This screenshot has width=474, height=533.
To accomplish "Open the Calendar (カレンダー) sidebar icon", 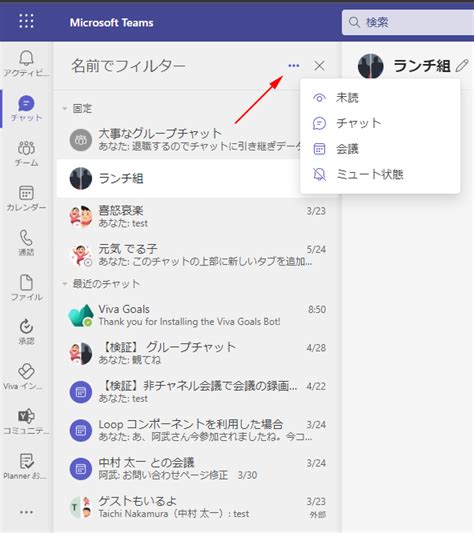I will pos(26,198).
